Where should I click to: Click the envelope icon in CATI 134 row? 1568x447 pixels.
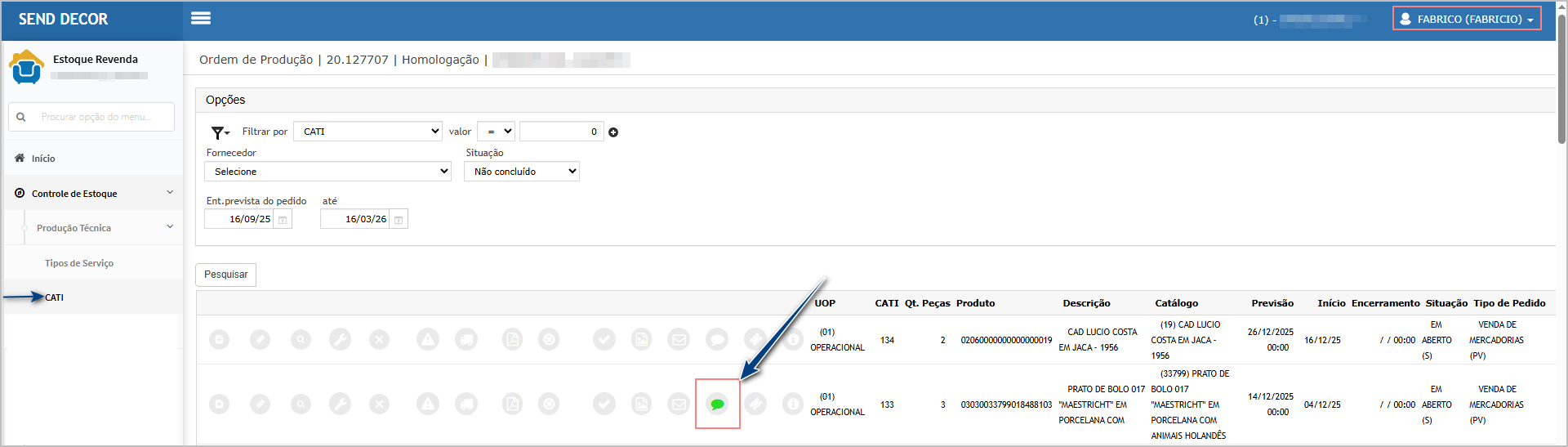(x=679, y=339)
